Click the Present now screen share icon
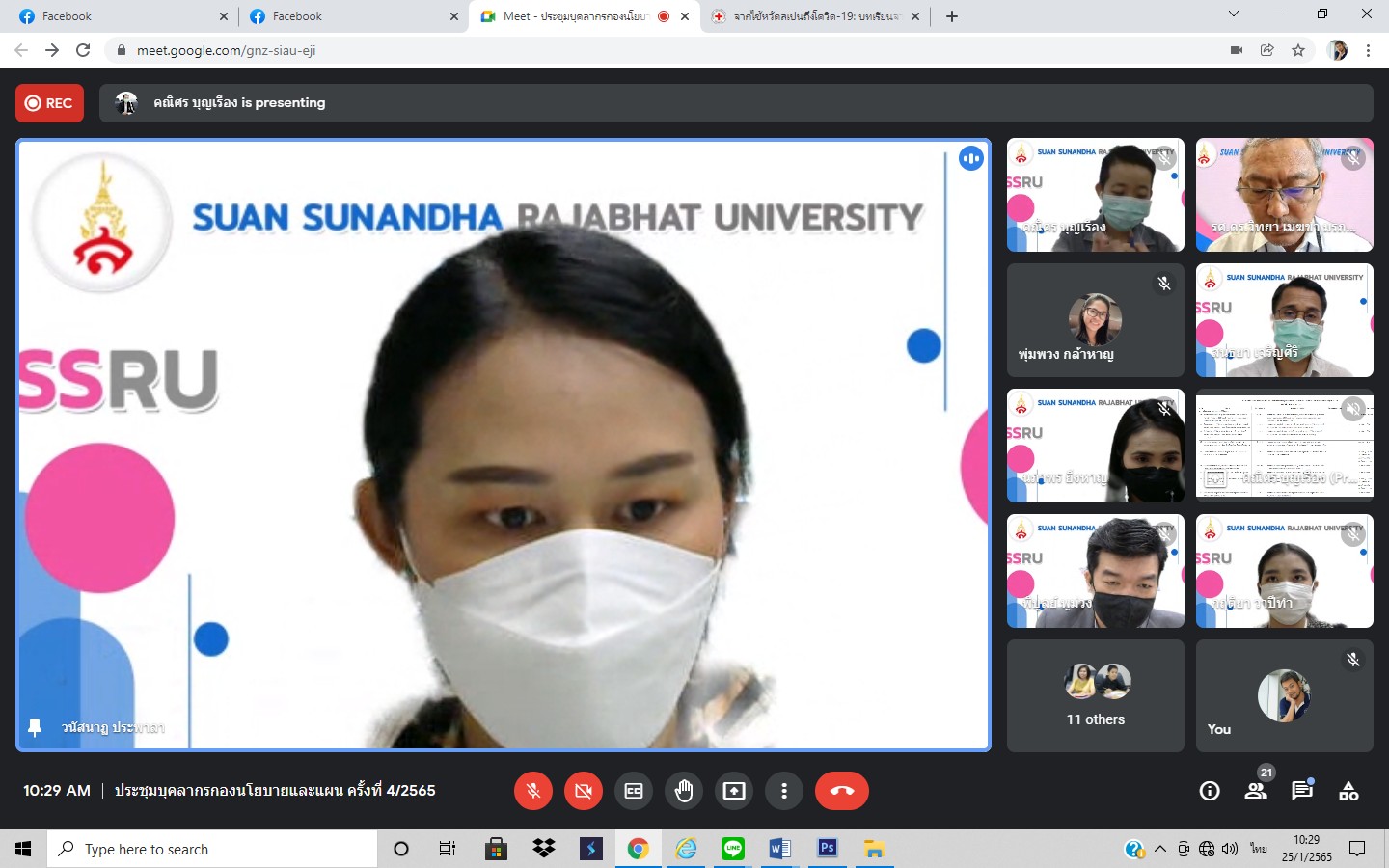This screenshot has width=1389, height=868. pos(734,791)
